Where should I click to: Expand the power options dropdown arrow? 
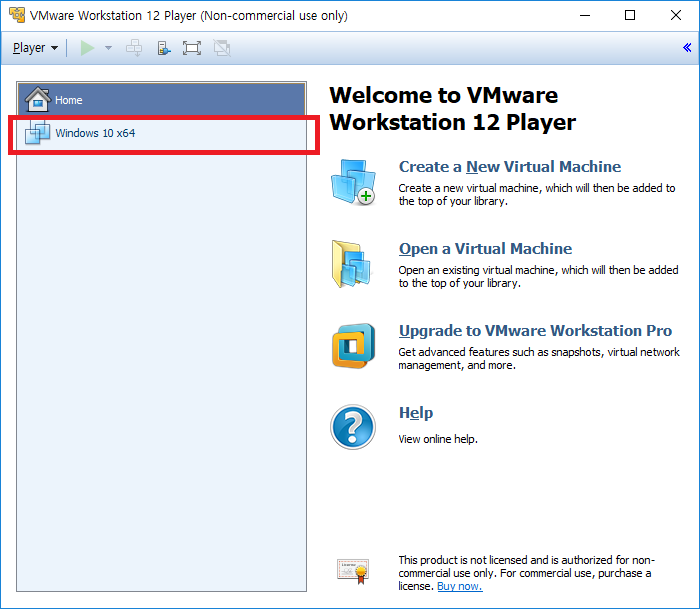[108, 48]
